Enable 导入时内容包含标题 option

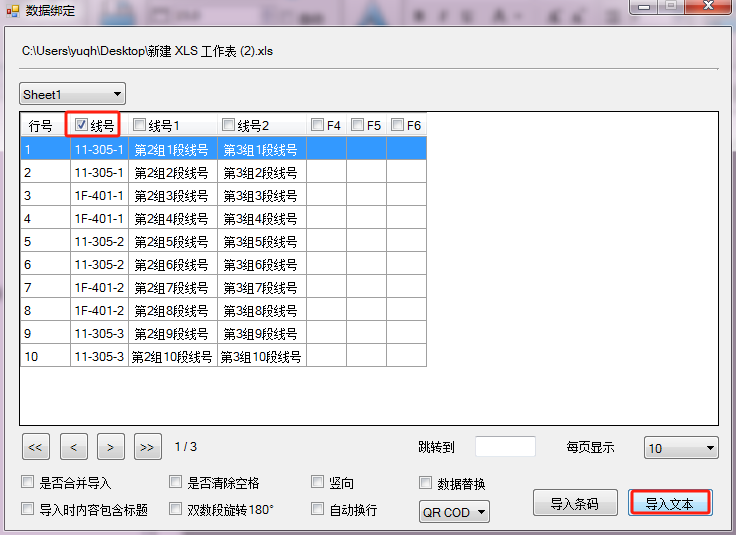click(28, 509)
